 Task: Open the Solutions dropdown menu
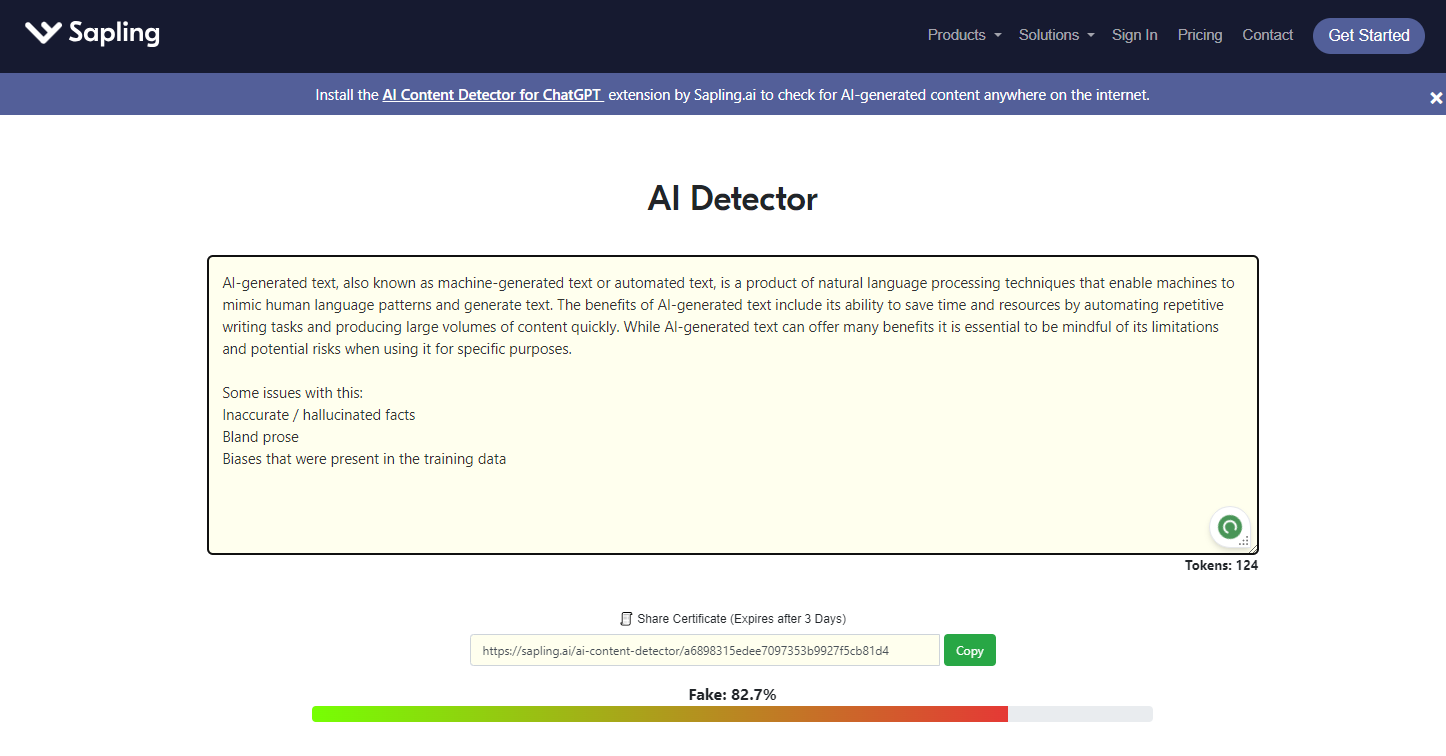click(x=1056, y=35)
